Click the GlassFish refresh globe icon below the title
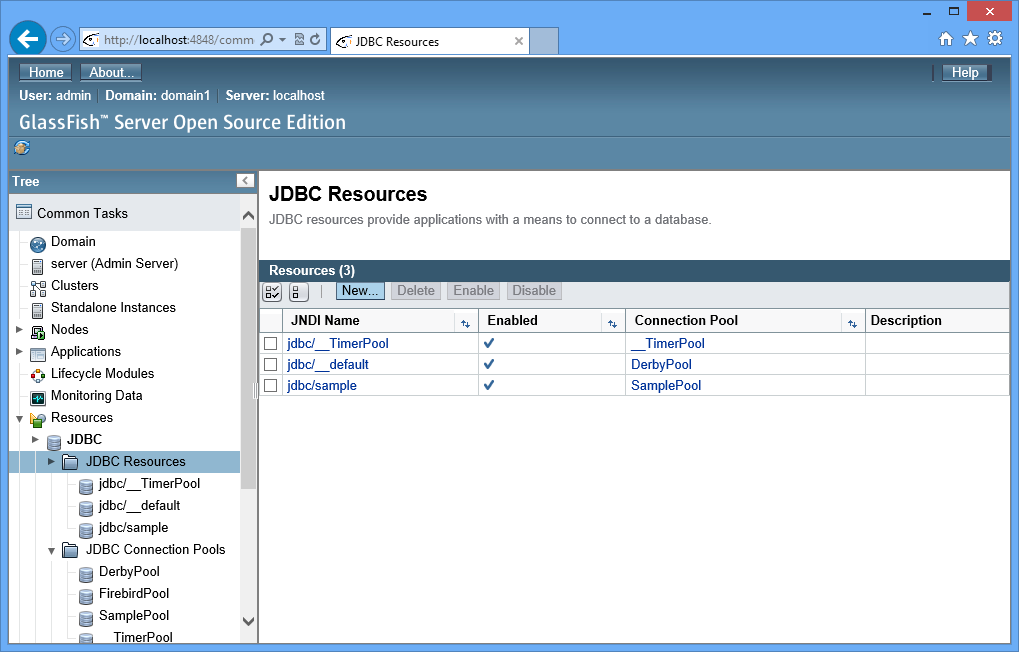 pyautogui.click(x=22, y=148)
